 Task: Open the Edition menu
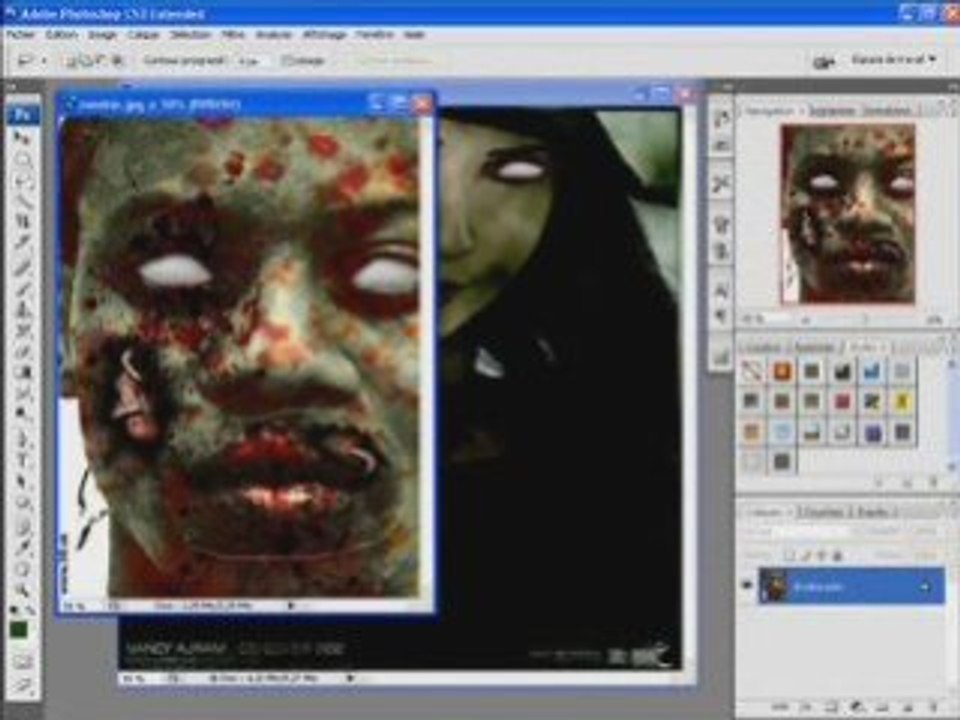62,34
